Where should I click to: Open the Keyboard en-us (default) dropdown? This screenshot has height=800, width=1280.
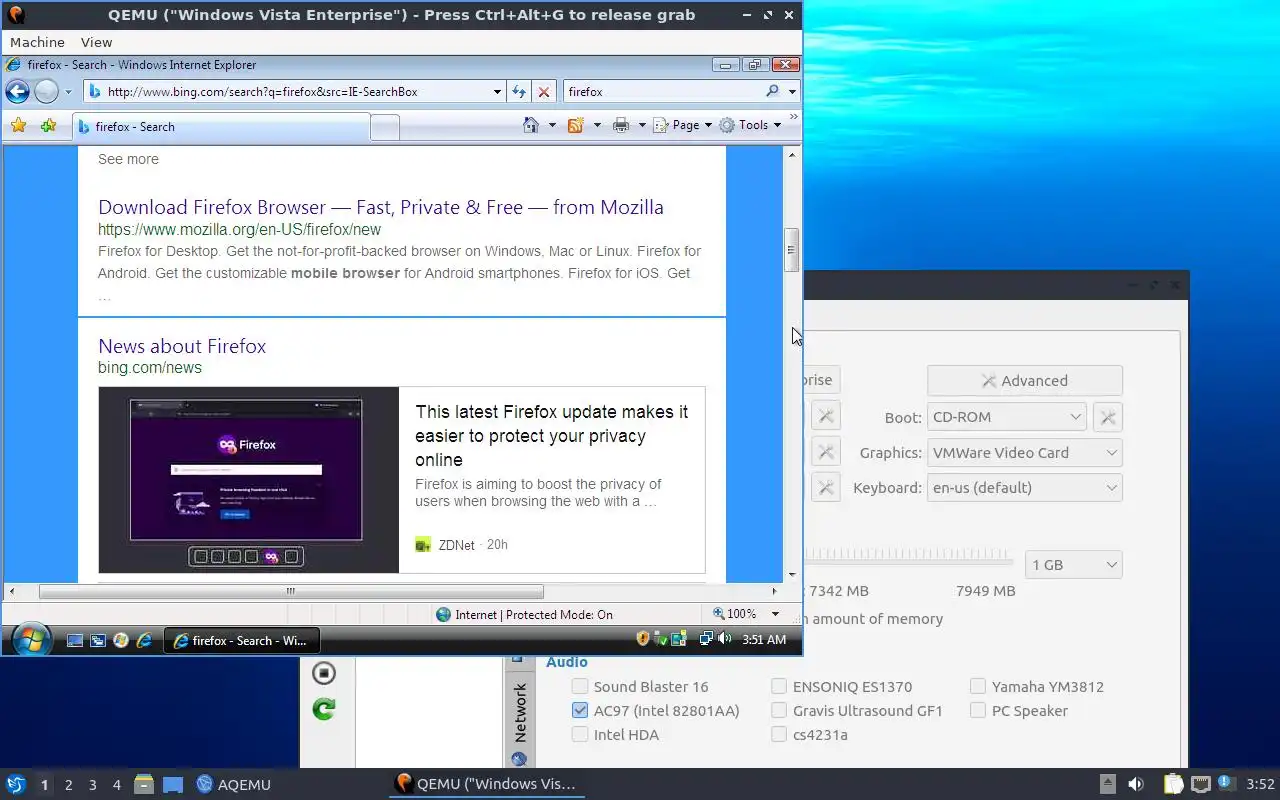point(1024,487)
